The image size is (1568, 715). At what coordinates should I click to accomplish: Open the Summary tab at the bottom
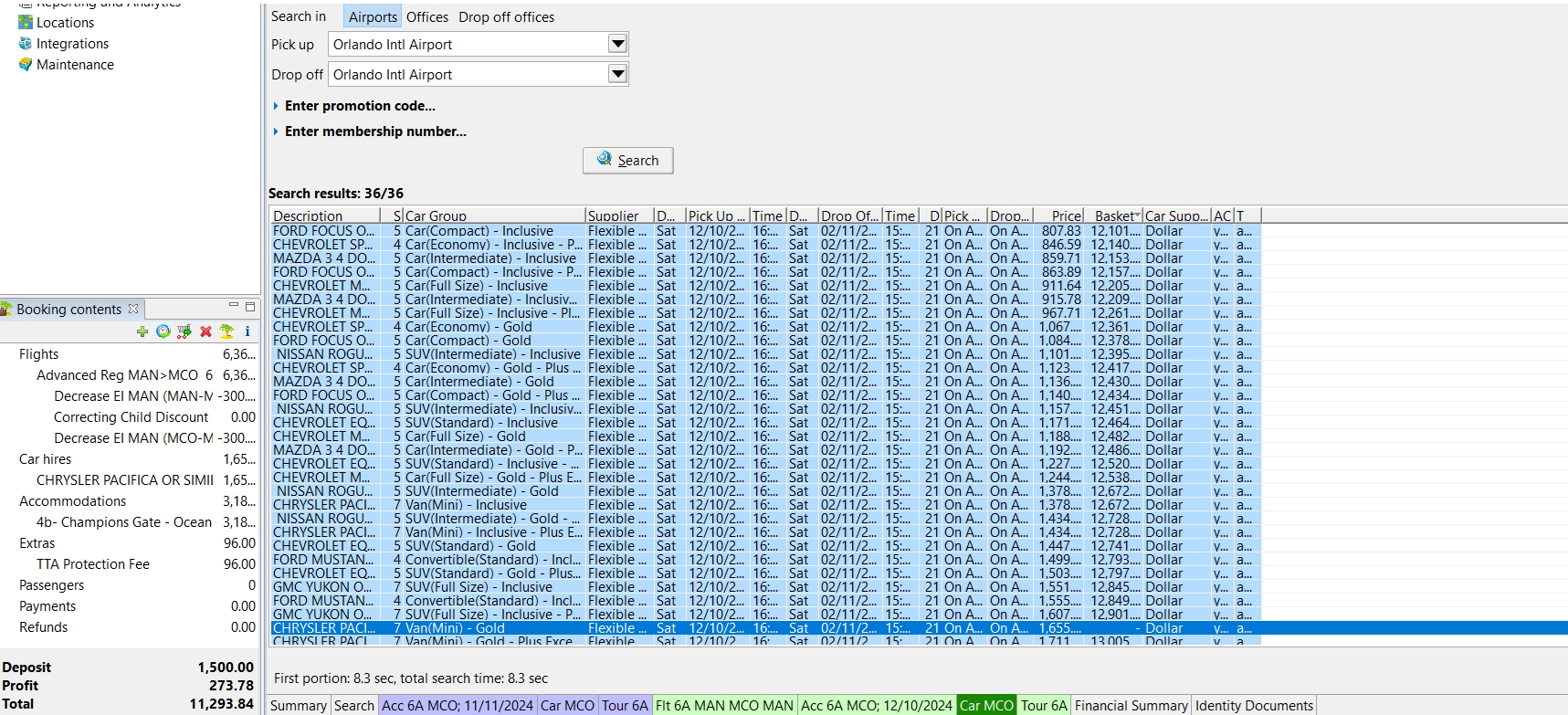(x=299, y=705)
